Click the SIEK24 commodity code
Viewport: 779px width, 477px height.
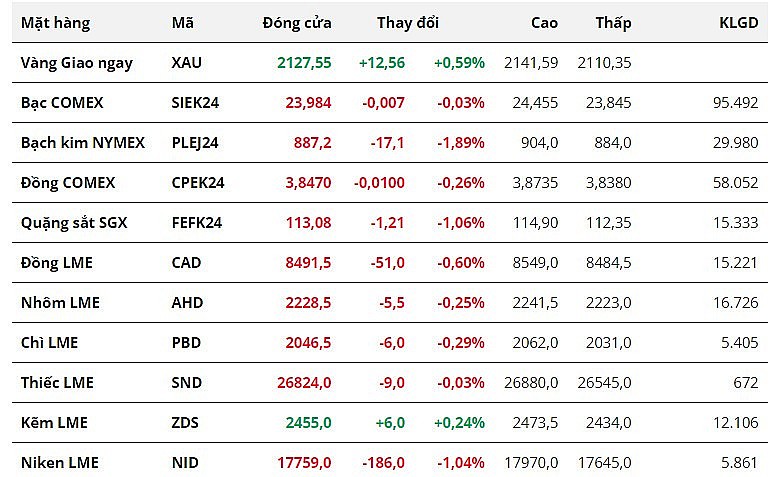click(x=194, y=102)
